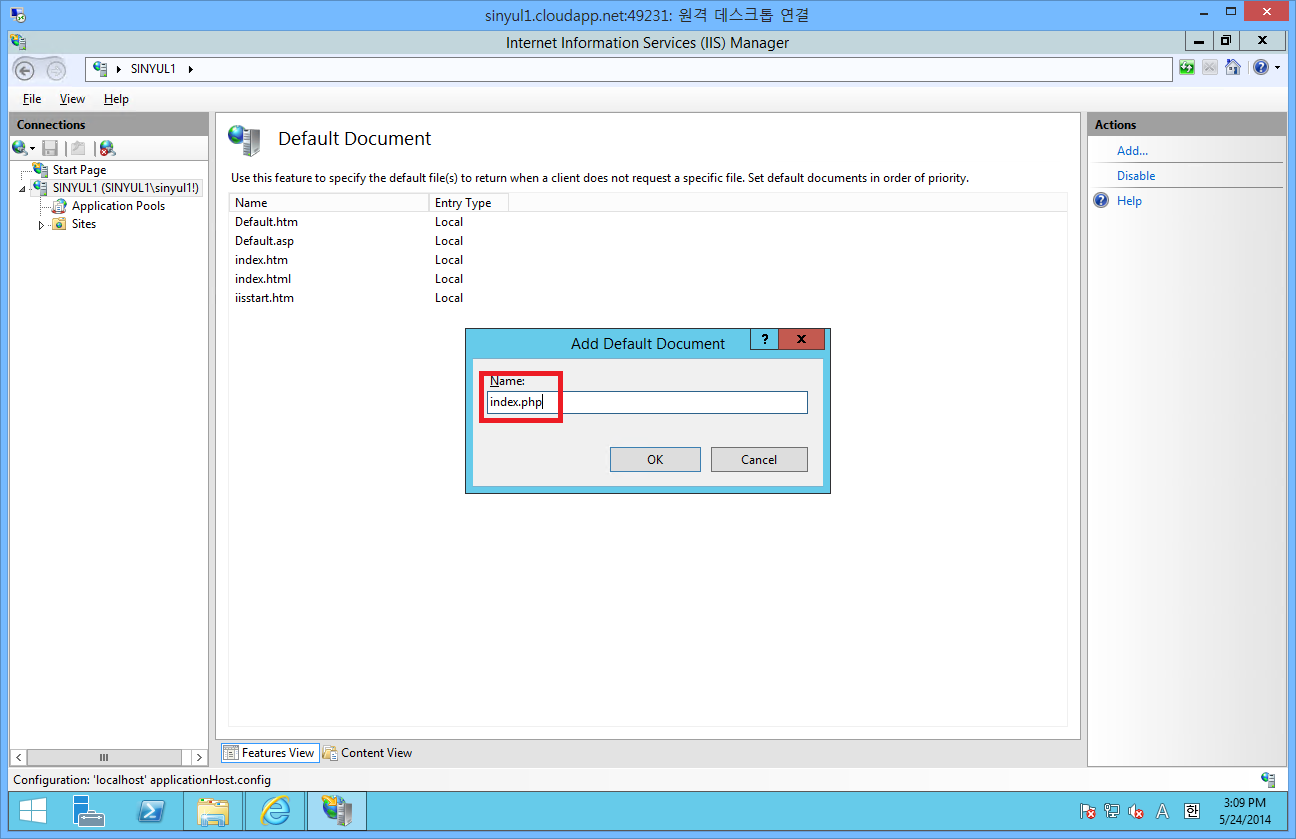Click the blue Help icon in toolbar
The width and height of the screenshot is (1296, 839).
tap(1260, 68)
